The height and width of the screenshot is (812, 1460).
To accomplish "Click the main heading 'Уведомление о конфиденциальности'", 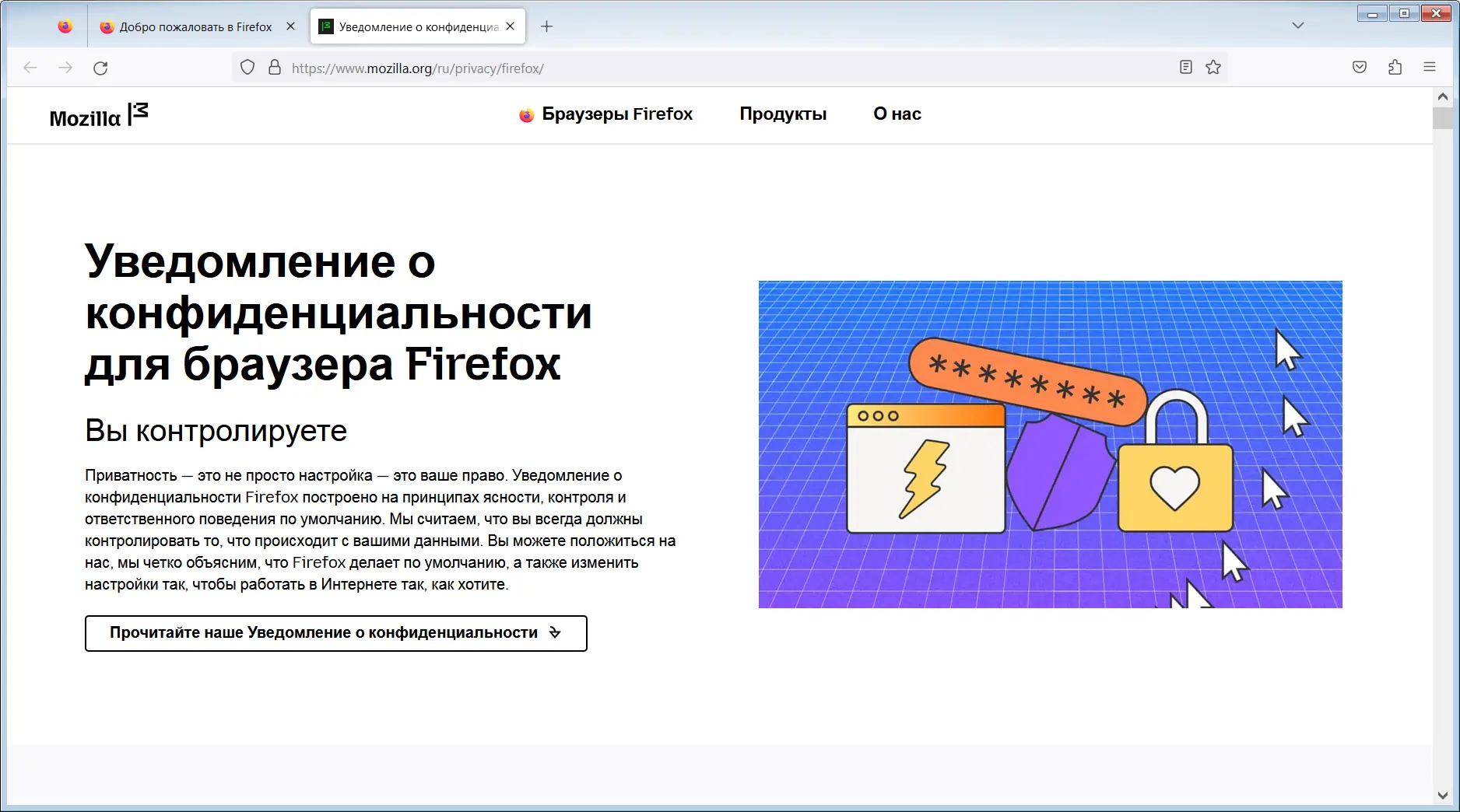I will (339, 313).
